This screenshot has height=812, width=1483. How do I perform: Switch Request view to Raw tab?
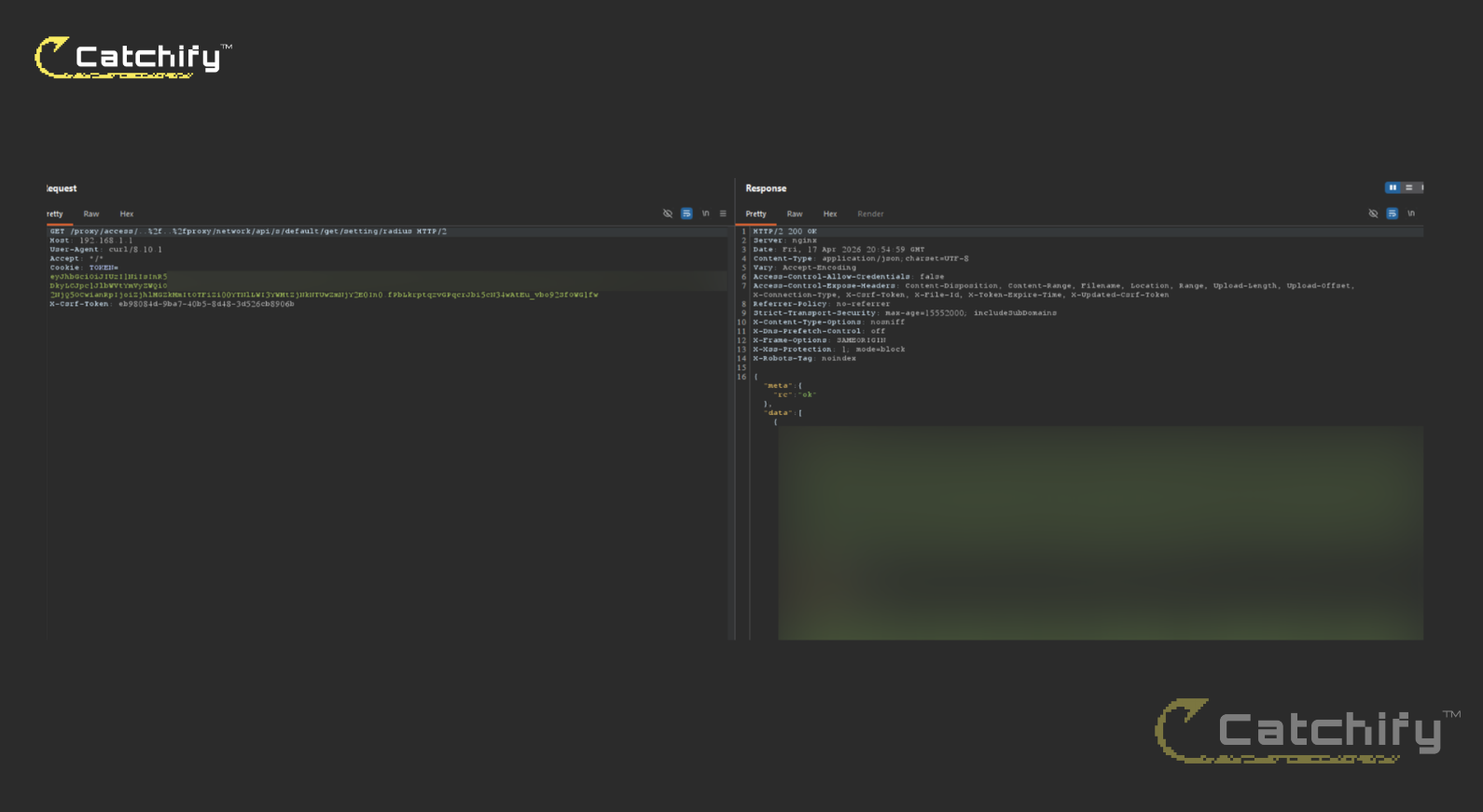tap(91, 213)
